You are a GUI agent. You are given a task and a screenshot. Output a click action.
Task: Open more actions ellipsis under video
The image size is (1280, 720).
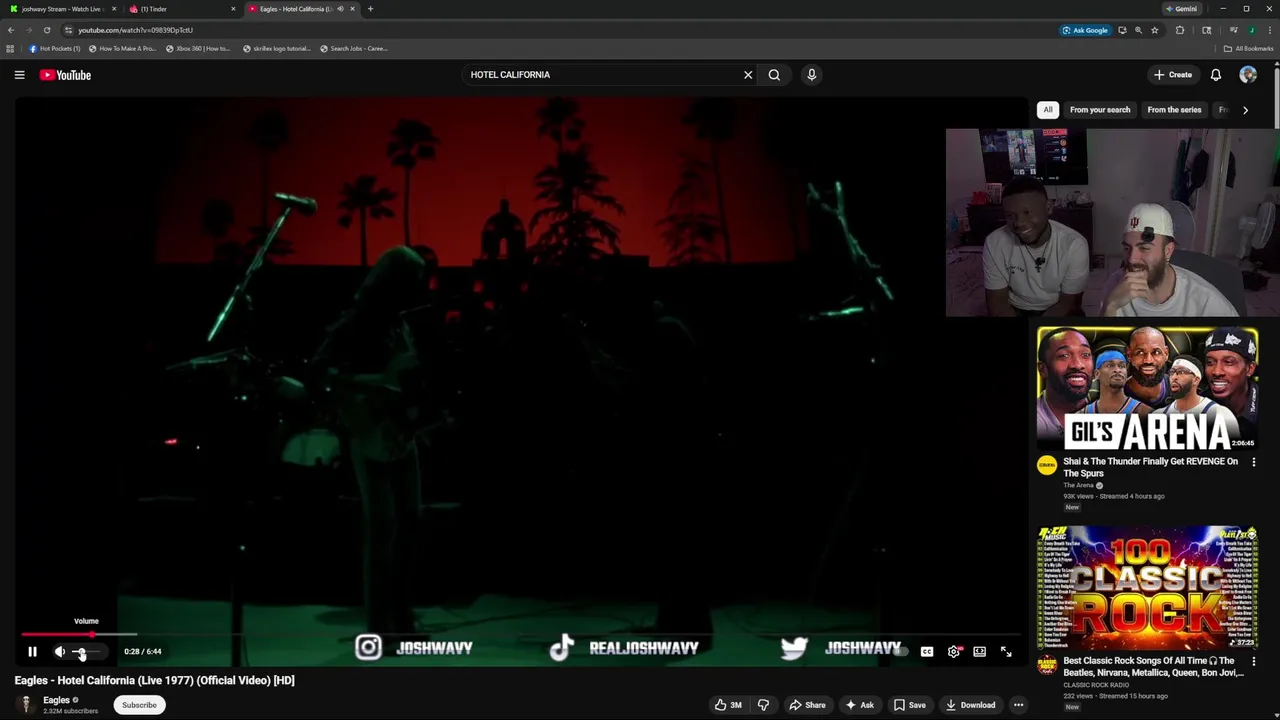pos(1018,705)
